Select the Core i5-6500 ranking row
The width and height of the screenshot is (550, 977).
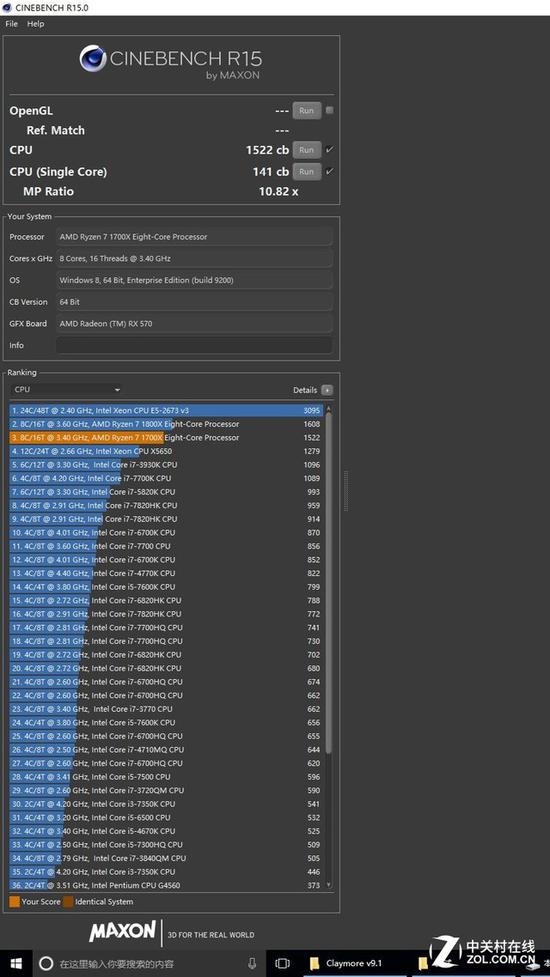click(166, 817)
